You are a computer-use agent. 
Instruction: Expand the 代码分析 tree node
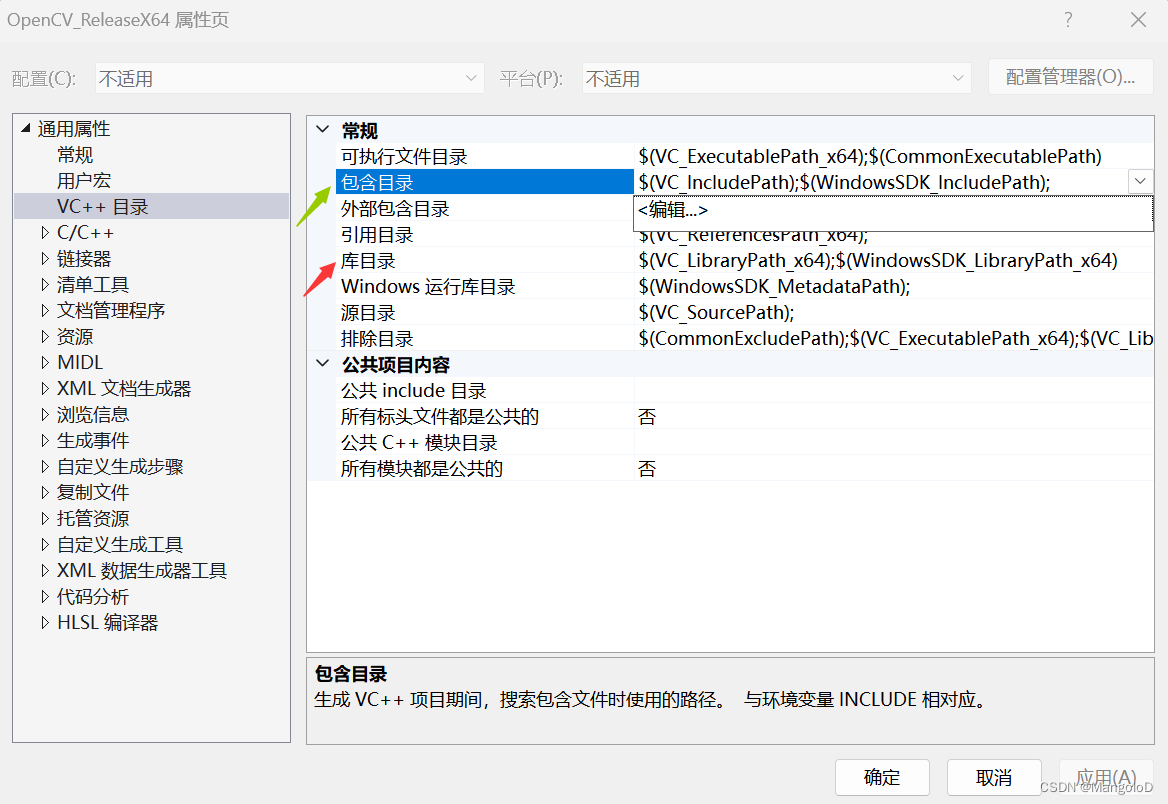pos(45,597)
